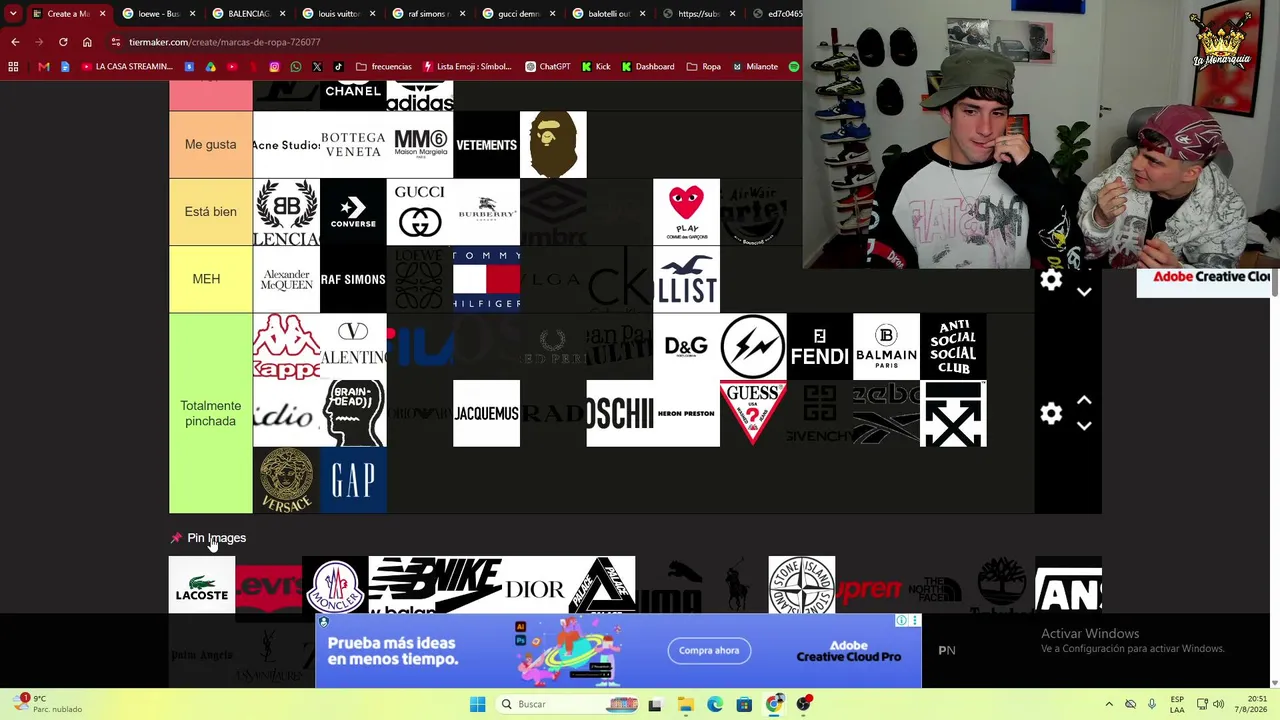
Task: Select the Fendi logo image
Action: point(820,346)
